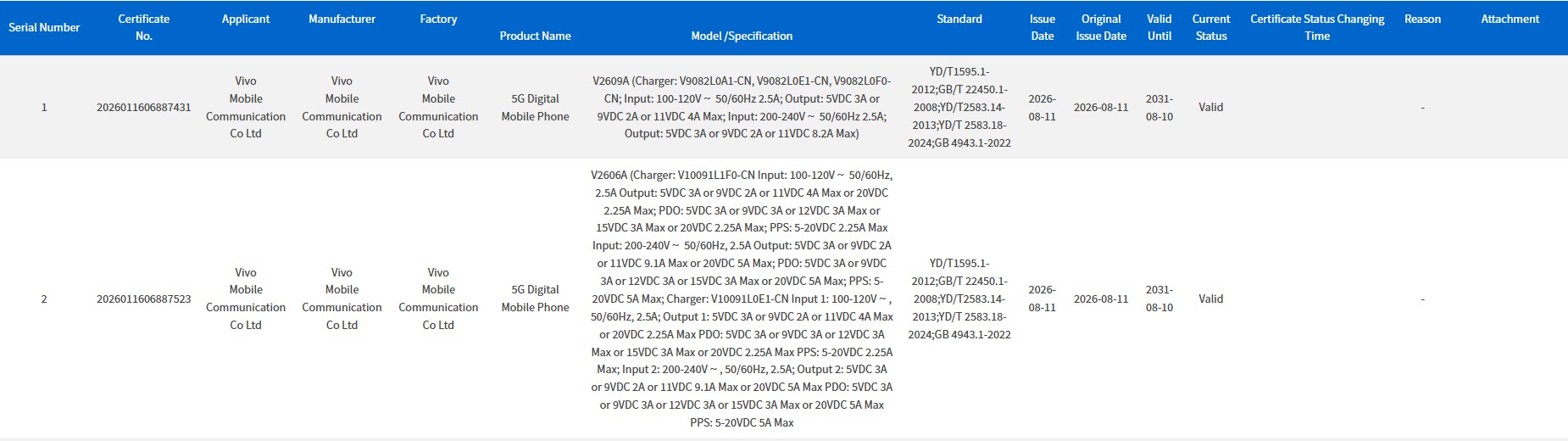The image size is (1568, 441).
Task: Click the Manufacturer column header
Action: (x=342, y=19)
